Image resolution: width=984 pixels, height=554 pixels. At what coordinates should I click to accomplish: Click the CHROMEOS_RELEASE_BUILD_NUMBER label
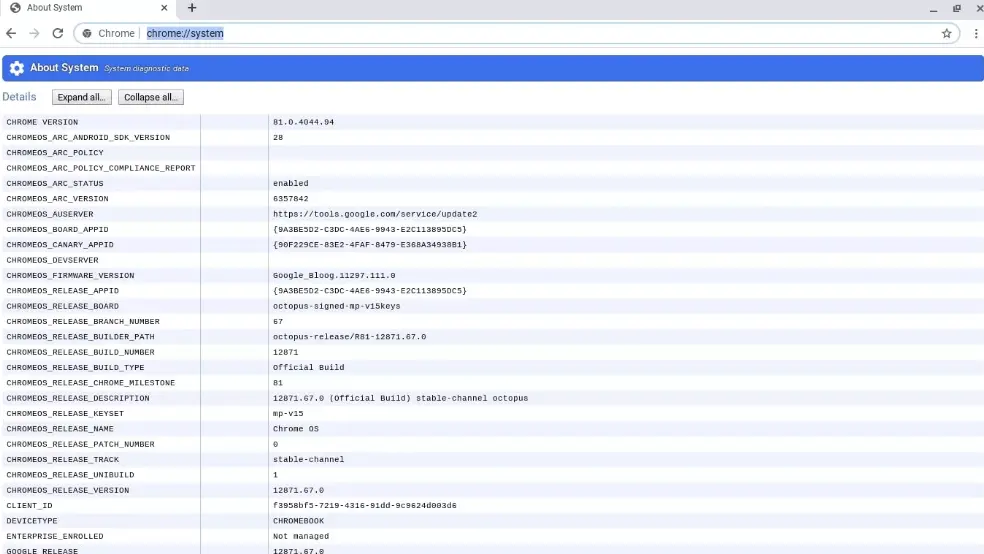(x=80, y=353)
